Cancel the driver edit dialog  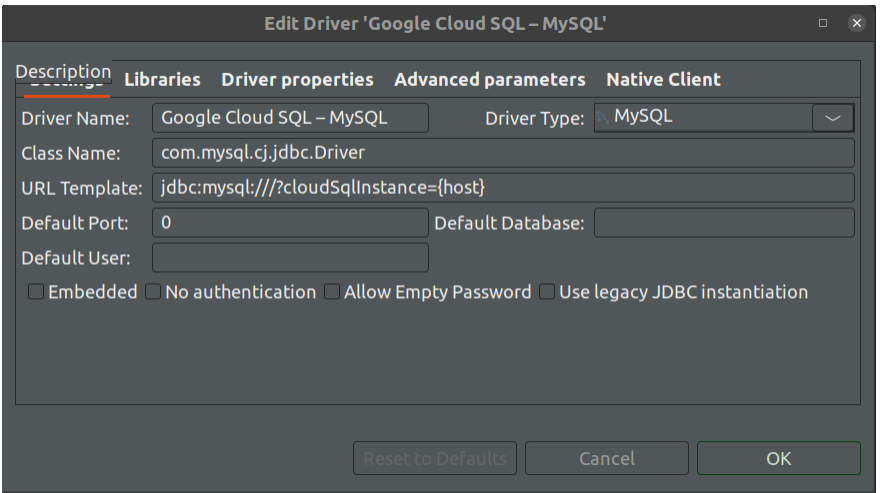(607, 458)
